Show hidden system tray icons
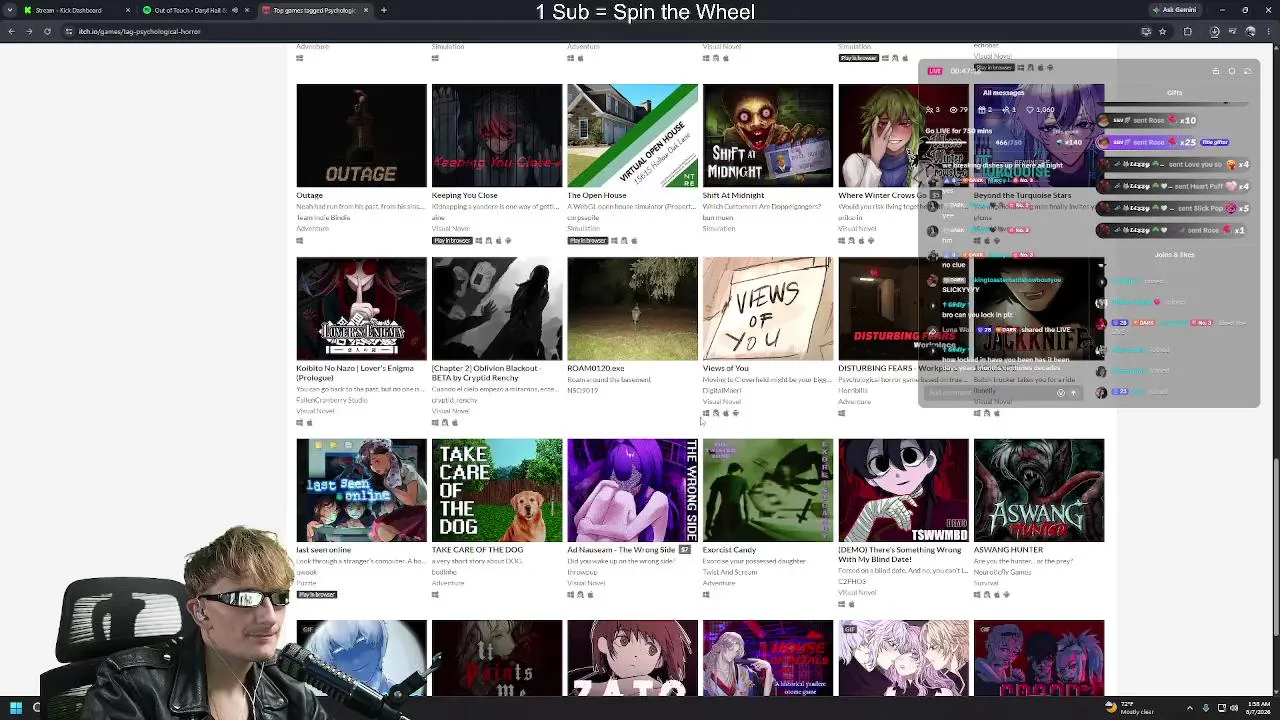The height and width of the screenshot is (720, 1280). [1190, 708]
